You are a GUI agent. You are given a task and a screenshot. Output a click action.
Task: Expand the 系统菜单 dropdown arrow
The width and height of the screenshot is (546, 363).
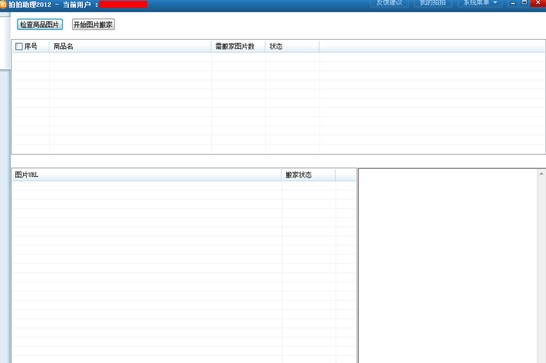click(x=495, y=3)
